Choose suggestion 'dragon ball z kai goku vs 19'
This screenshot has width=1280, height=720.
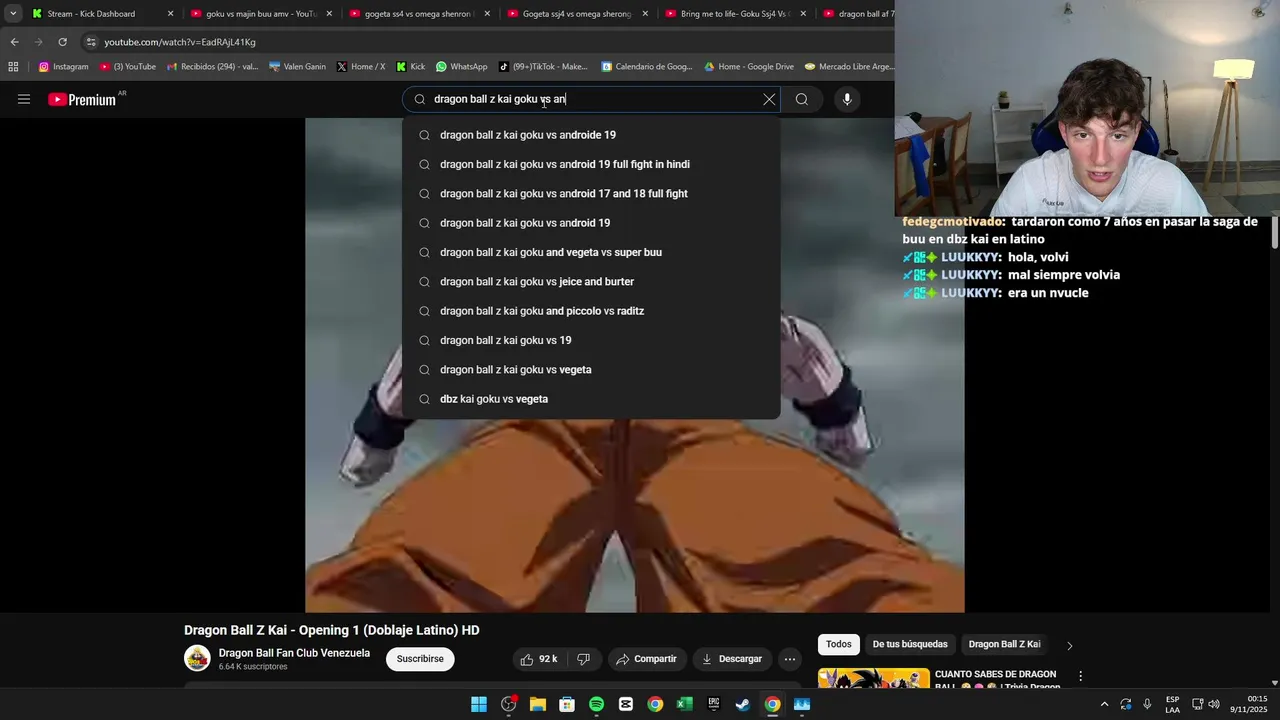pos(591,340)
